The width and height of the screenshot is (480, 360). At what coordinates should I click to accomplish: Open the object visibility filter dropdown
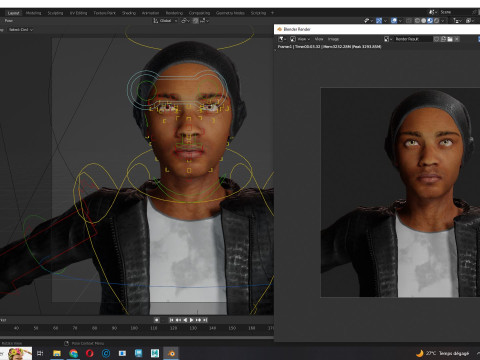click(368, 21)
